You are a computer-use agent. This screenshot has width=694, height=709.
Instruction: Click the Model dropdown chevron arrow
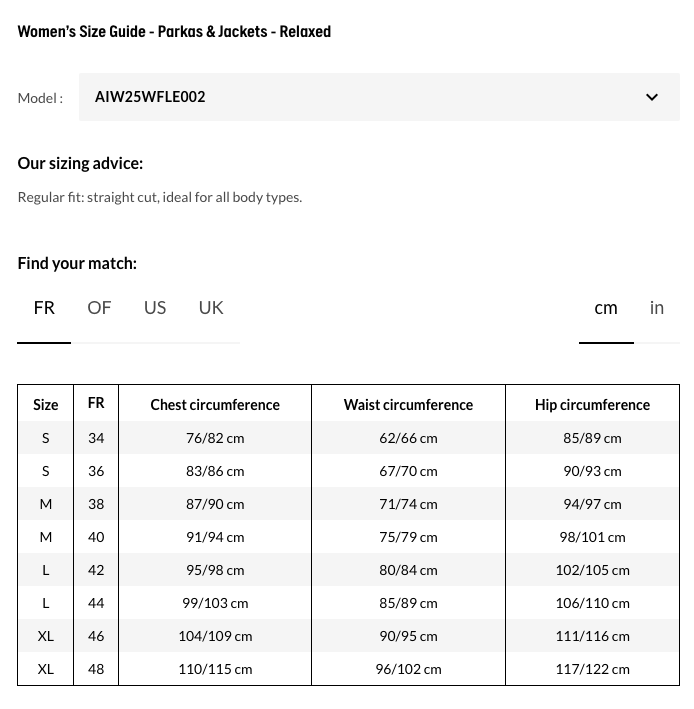pyautogui.click(x=652, y=97)
